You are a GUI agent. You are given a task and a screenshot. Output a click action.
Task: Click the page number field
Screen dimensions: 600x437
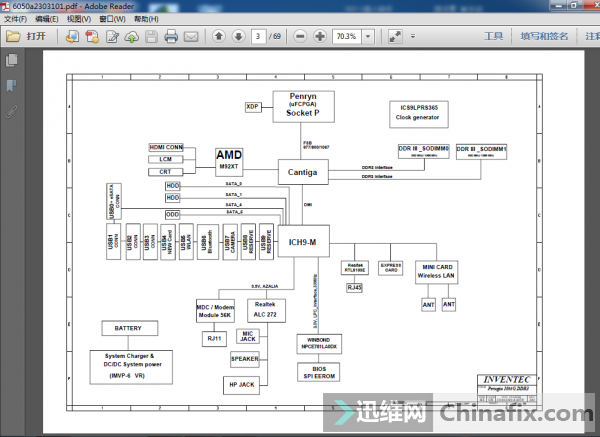pyautogui.click(x=259, y=36)
